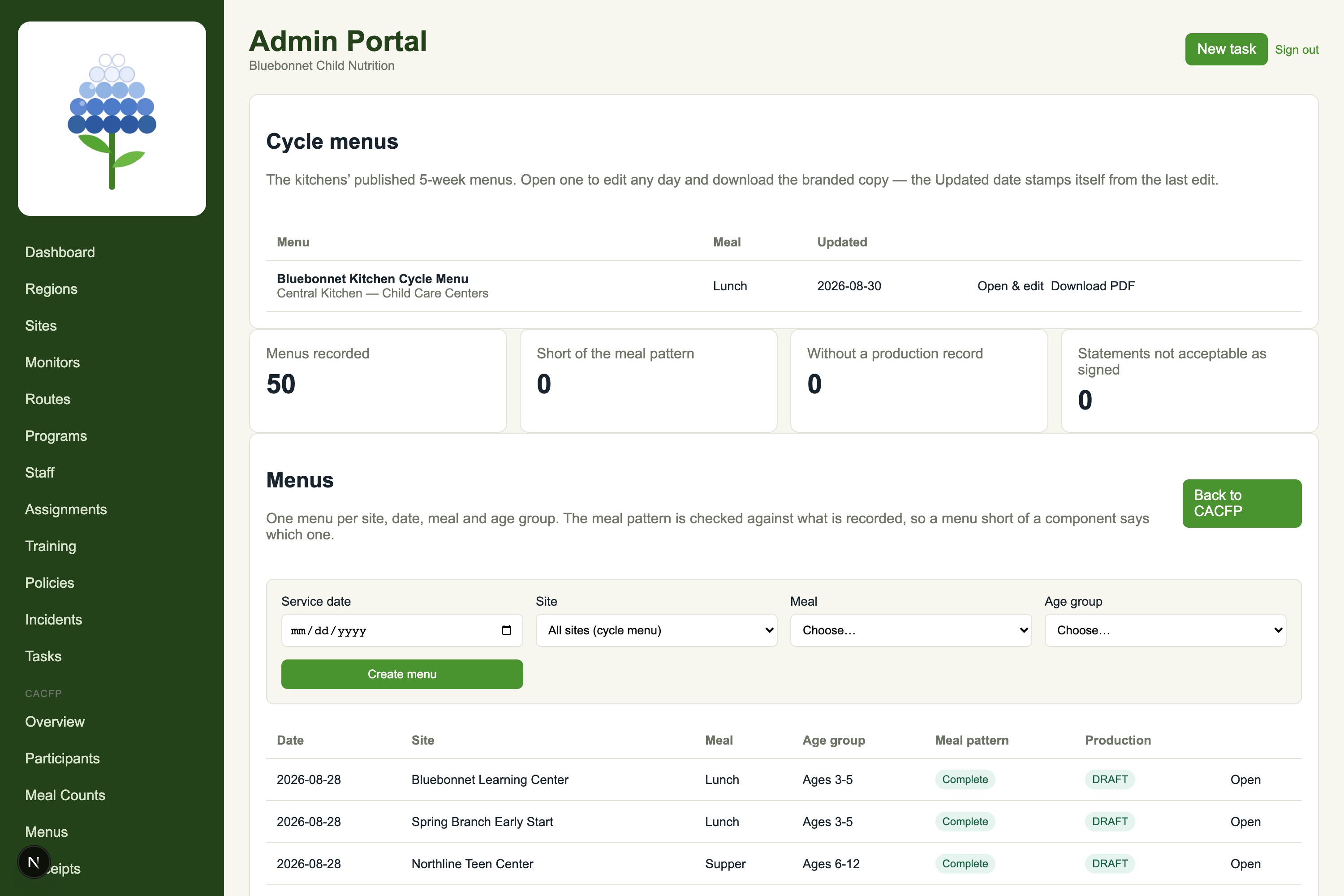Open the Next.js dev tools badge

[x=34, y=862]
